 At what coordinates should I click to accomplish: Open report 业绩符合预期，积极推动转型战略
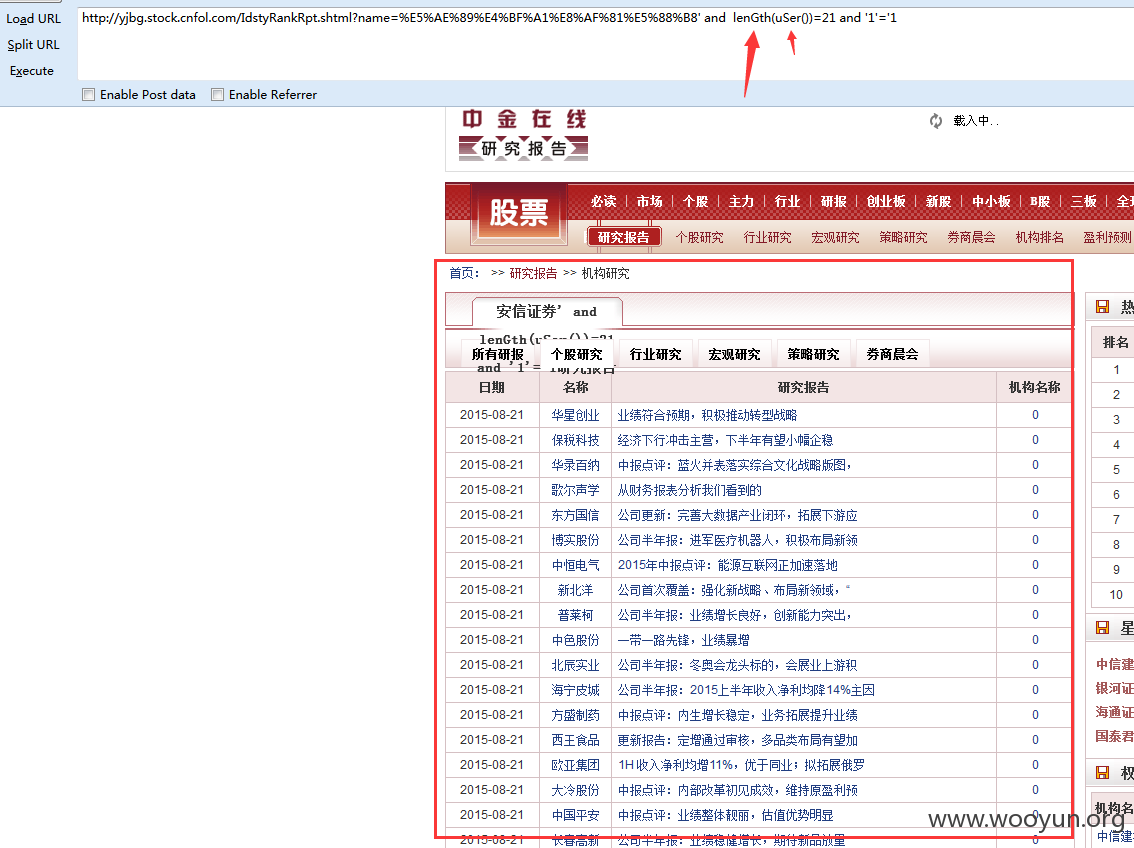(x=707, y=415)
